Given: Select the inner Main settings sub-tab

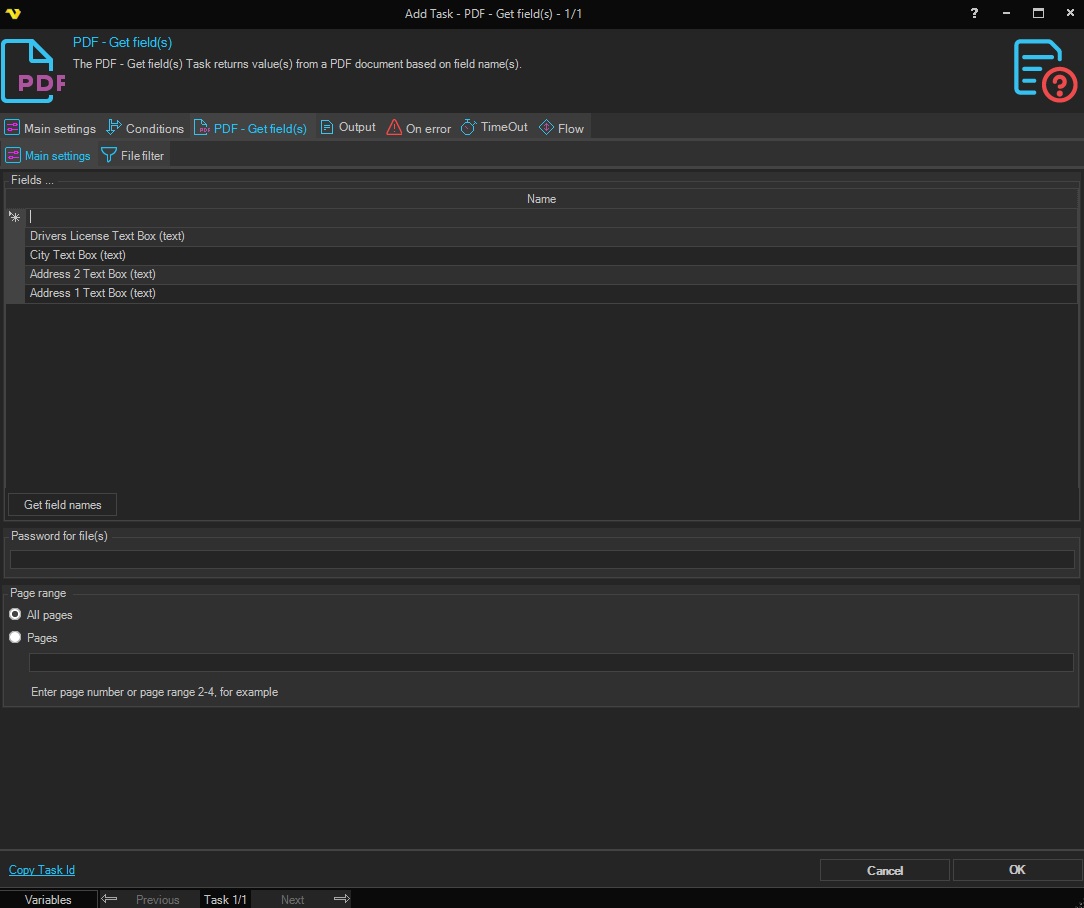Looking at the screenshot, I should click(48, 156).
